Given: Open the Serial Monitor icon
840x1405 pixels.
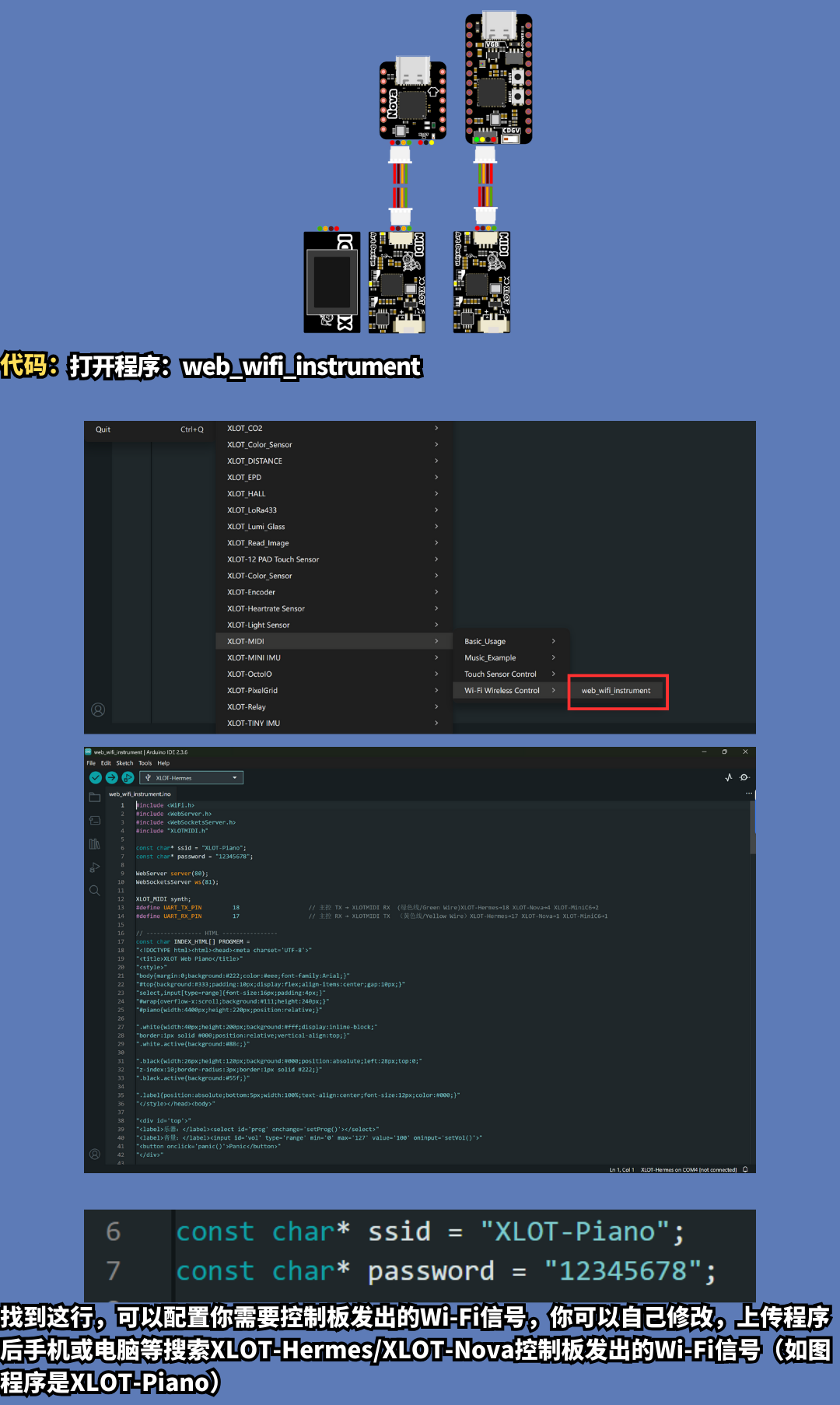Looking at the screenshot, I should click(x=744, y=777).
